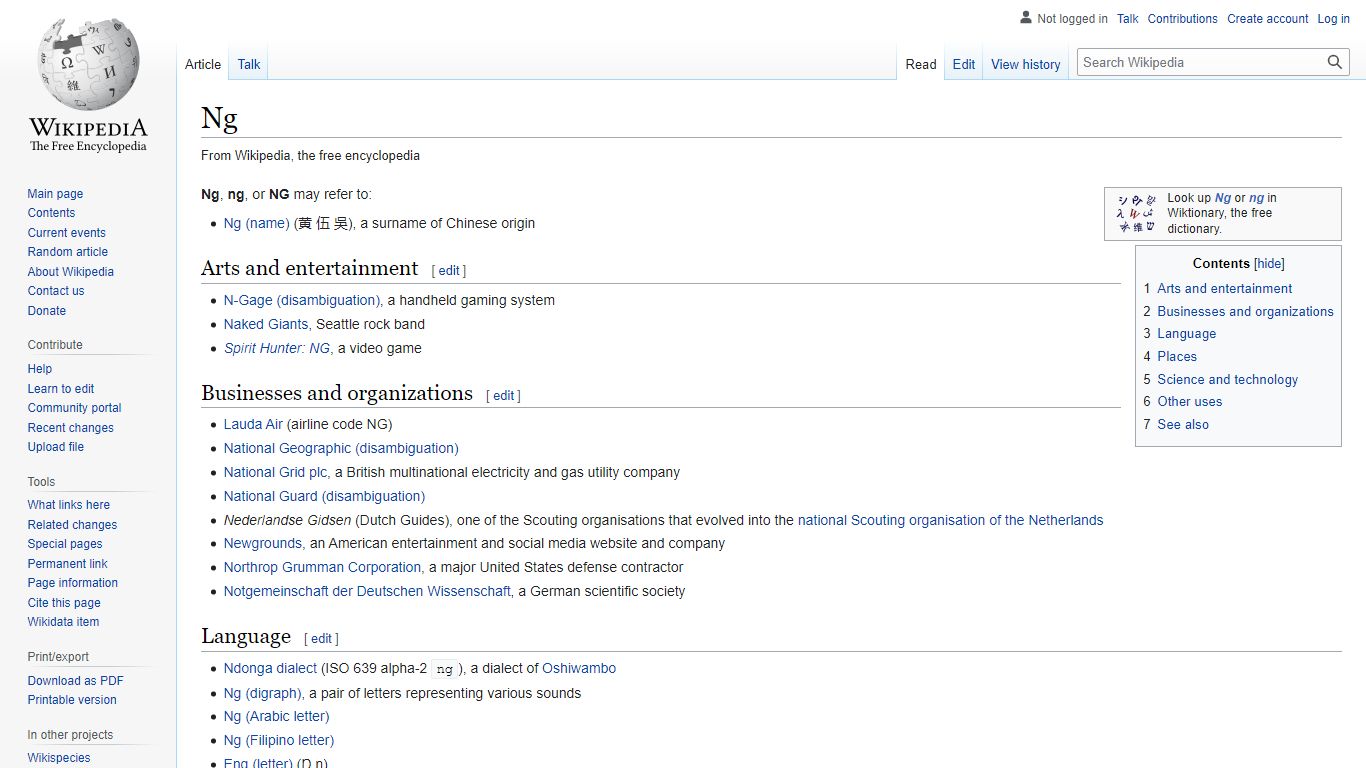This screenshot has width=1366, height=768.
Task: Open the Article tab
Action: point(203,64)
